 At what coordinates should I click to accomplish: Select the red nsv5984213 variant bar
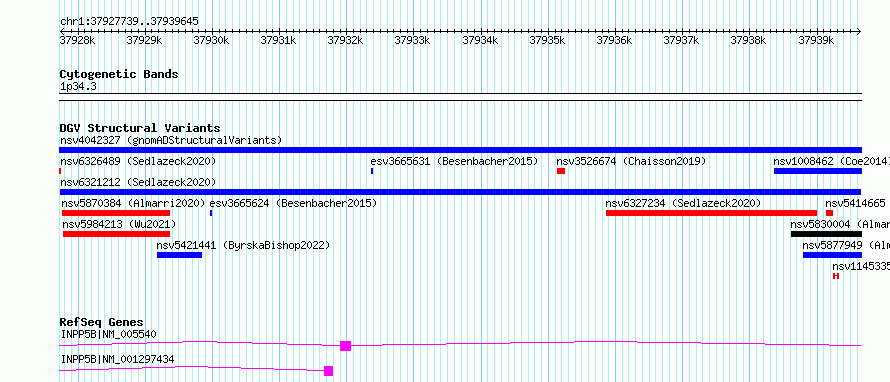pyautogui.click(x=116, y=234)
